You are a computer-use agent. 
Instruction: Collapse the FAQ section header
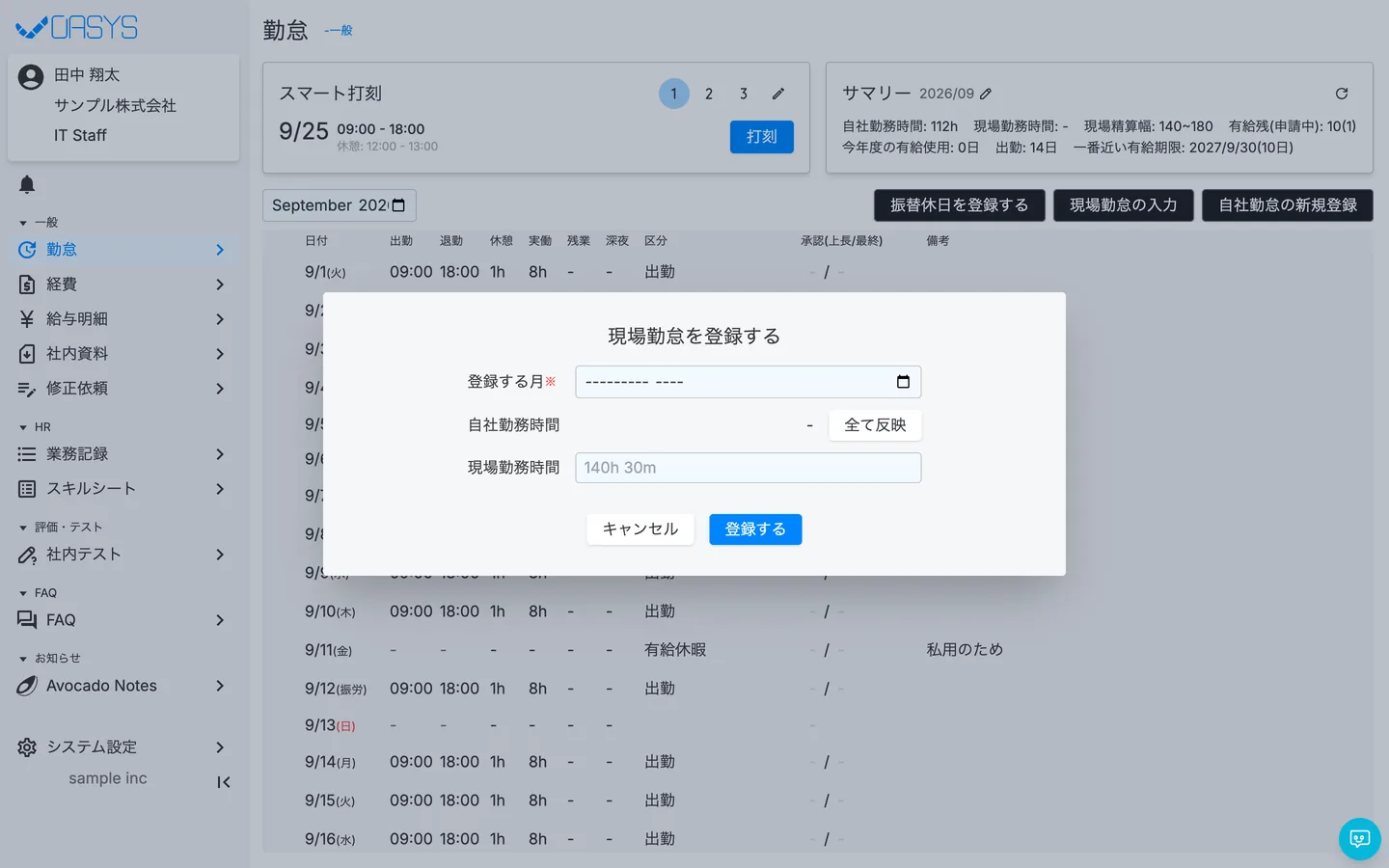pos(38,593)
